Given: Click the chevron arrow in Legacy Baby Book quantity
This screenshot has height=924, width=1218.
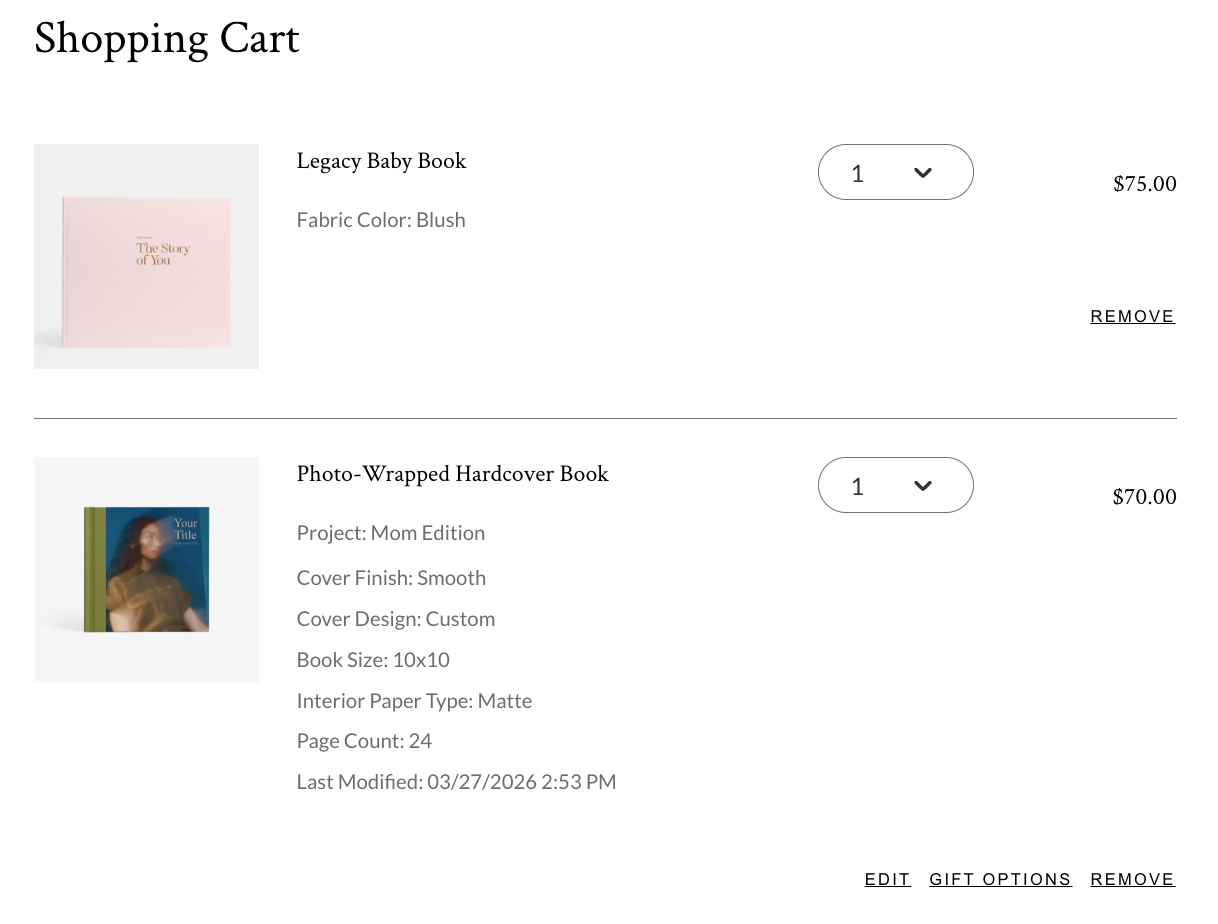Looking at the screenshot, I should pyautogui.click(x=923, y=173).
